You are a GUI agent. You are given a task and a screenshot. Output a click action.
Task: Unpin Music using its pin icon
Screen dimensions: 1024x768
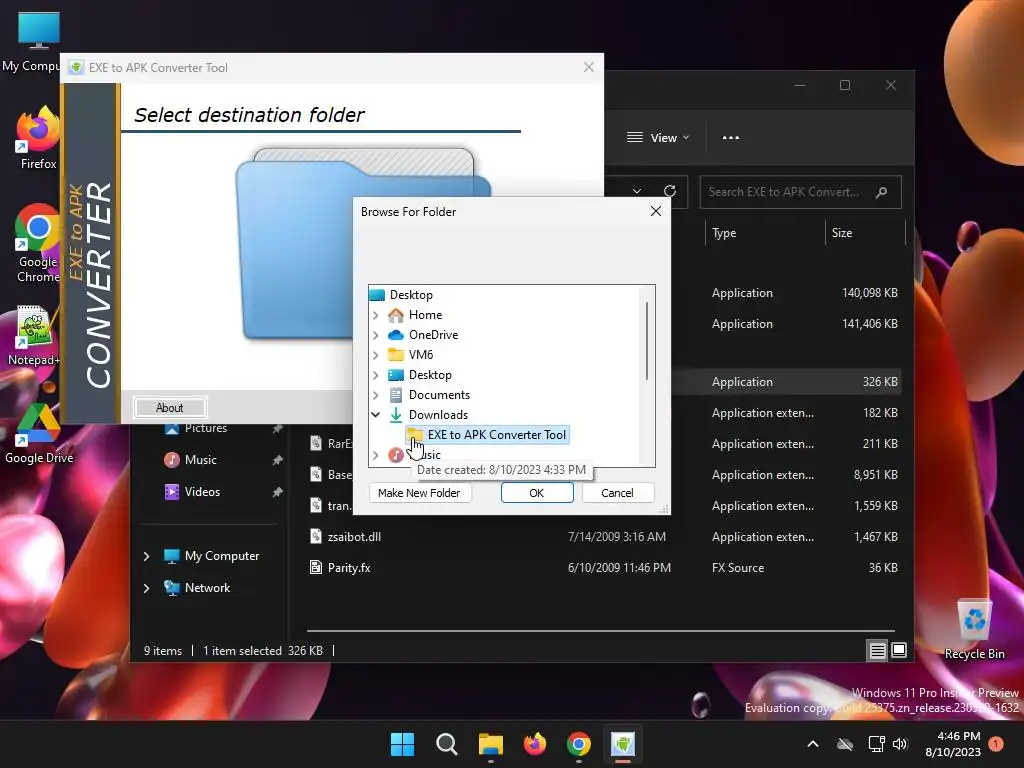tap(278, 460)
